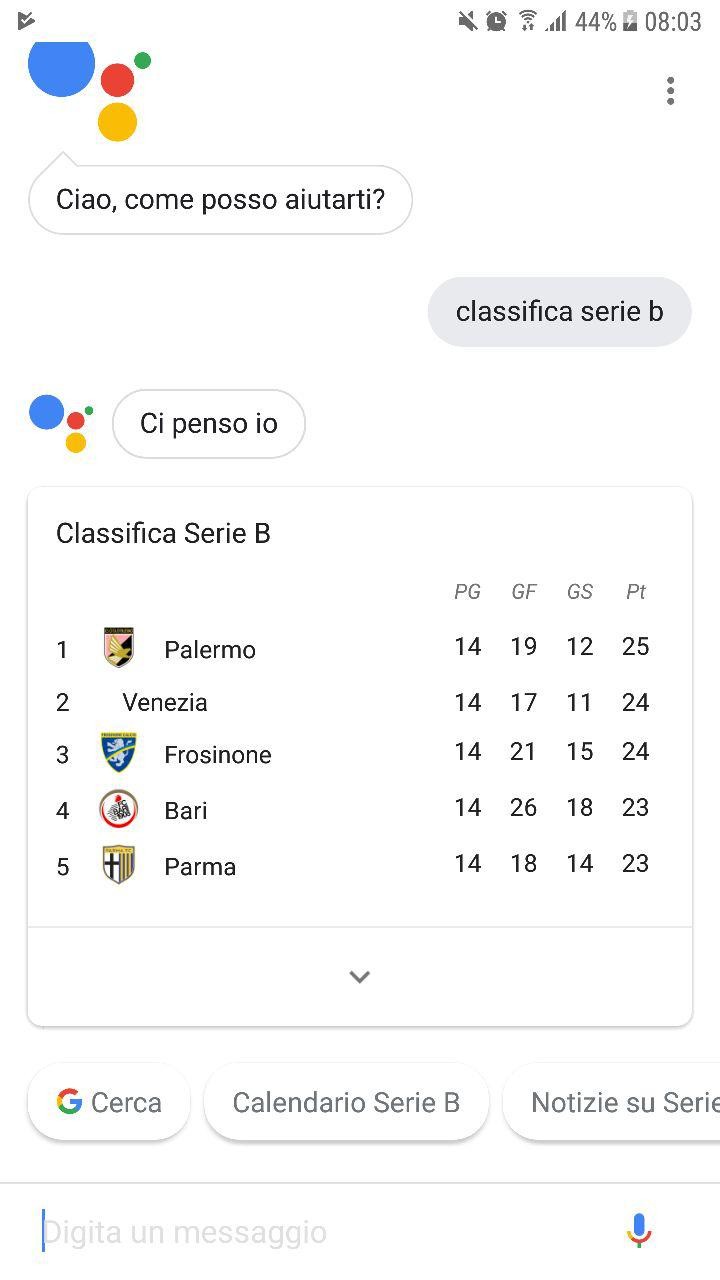Viewport: 720px width, 1280px height.
Task: Tap the Parma team crest
Action: click(119, 865)
